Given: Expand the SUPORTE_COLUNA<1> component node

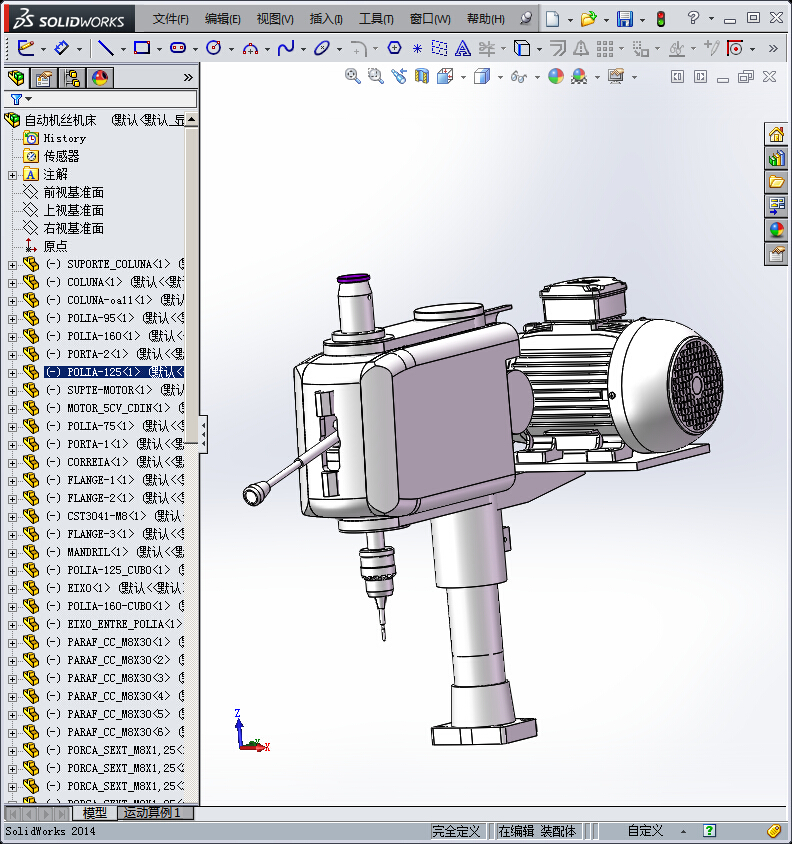Looking at the screenshot, I should coord(12,265).
